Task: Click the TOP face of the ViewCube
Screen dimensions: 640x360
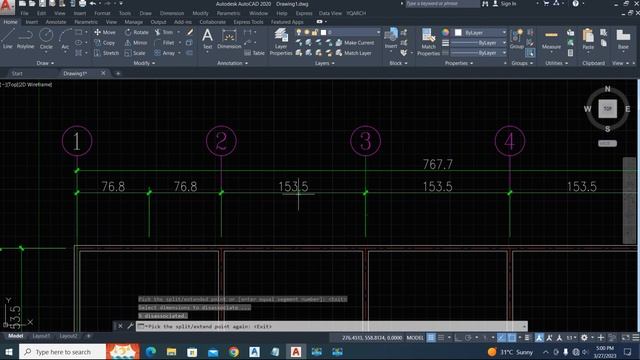Action: pos(607,109)
